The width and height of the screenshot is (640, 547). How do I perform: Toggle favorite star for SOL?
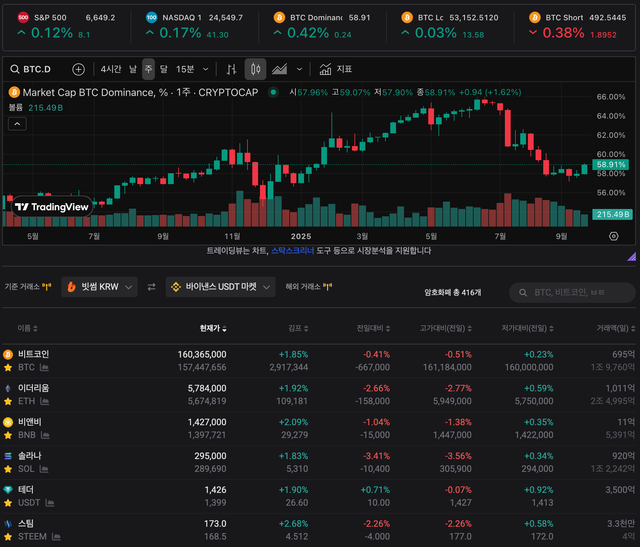pos(8,469)
